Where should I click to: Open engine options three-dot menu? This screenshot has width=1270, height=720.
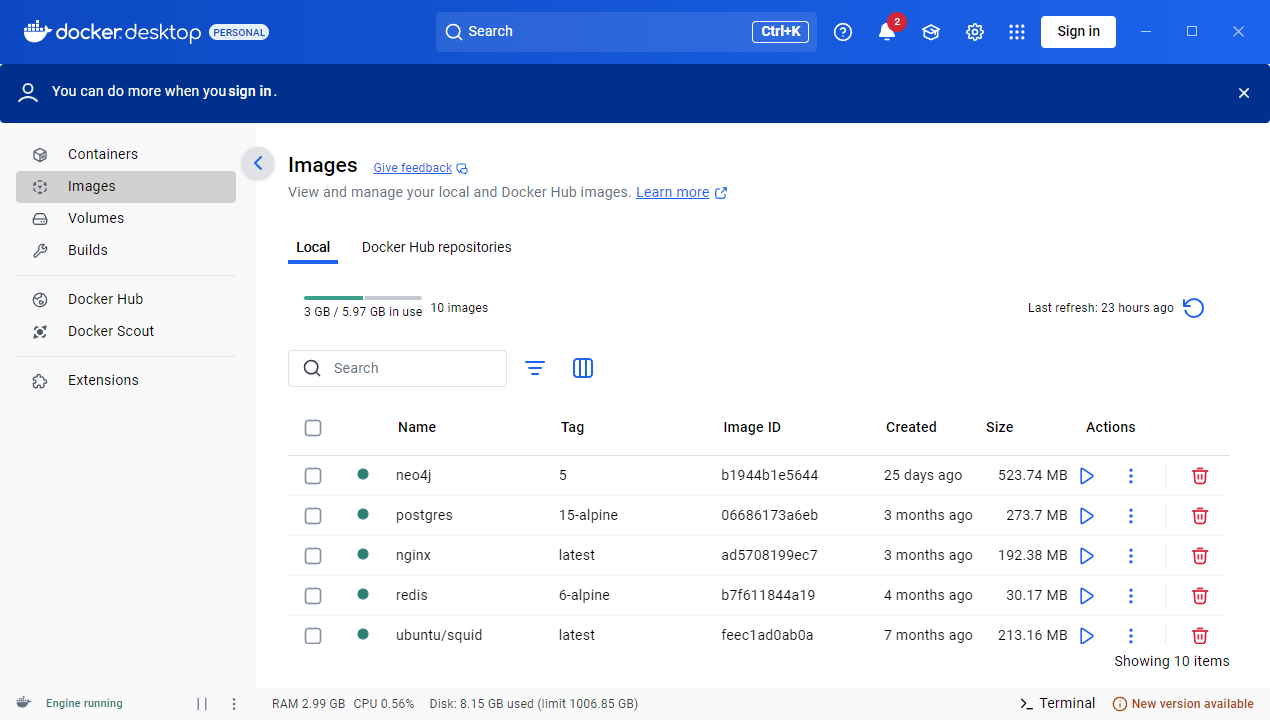(234, 704)
